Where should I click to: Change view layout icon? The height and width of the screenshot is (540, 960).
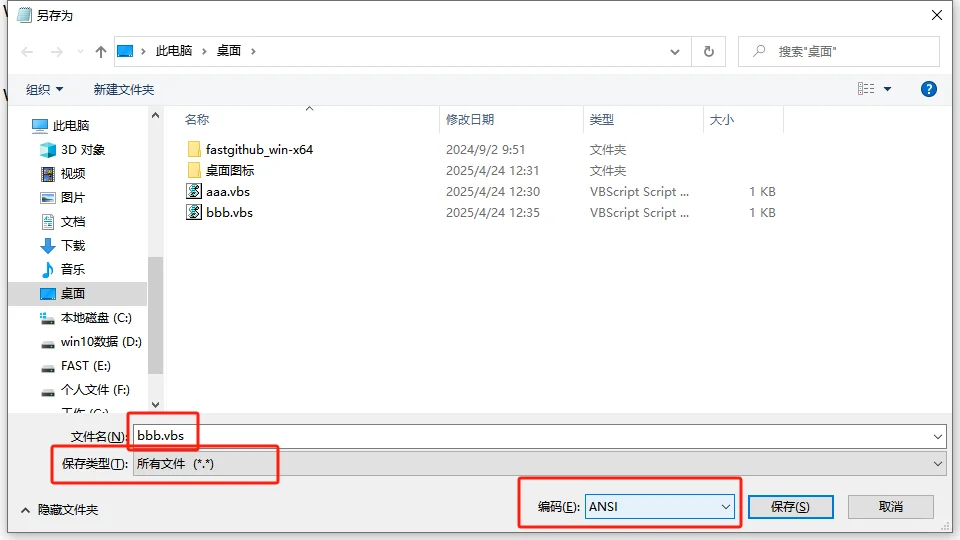click(x=866, y=89)
